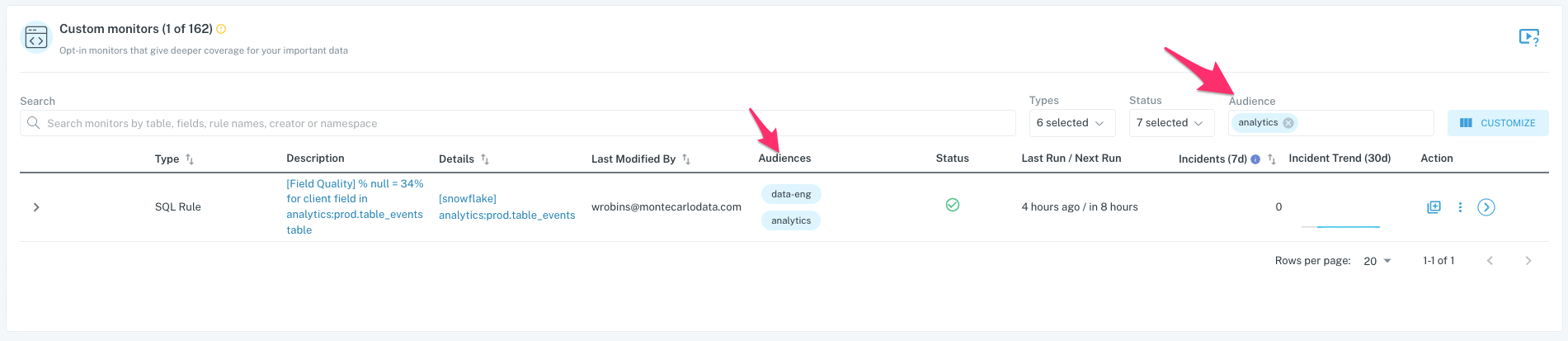Open the Field Quality null description link

tap(355, 206)
